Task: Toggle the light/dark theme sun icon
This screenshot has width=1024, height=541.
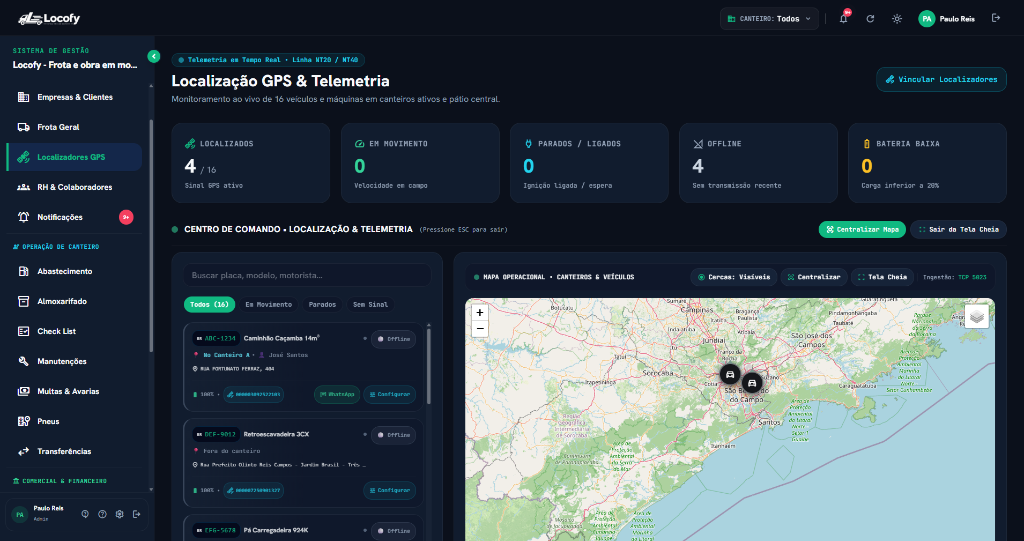Action: point(897,18)
